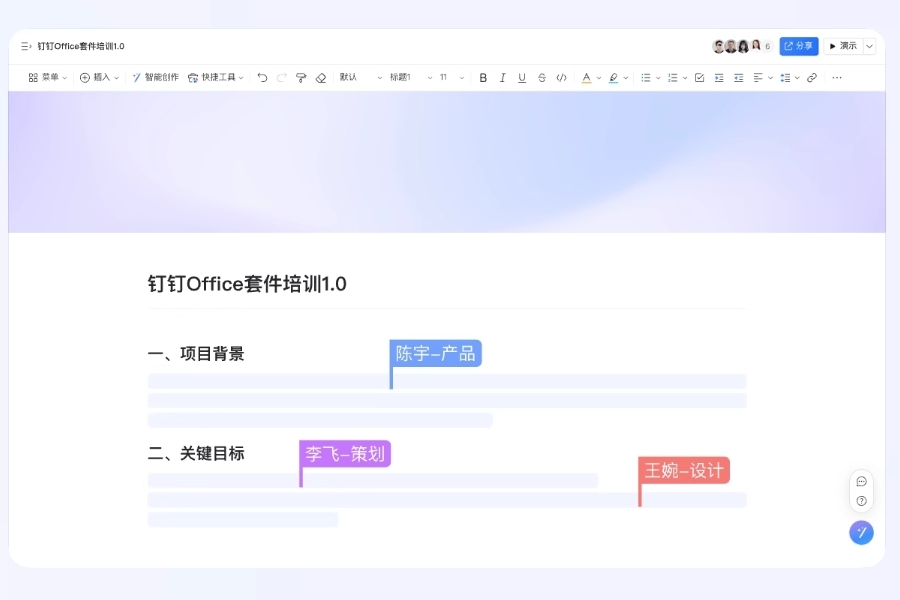This screenshot has width=900, height=600.
Task: Increase paragraph indent
Action: tap(719, 78)
